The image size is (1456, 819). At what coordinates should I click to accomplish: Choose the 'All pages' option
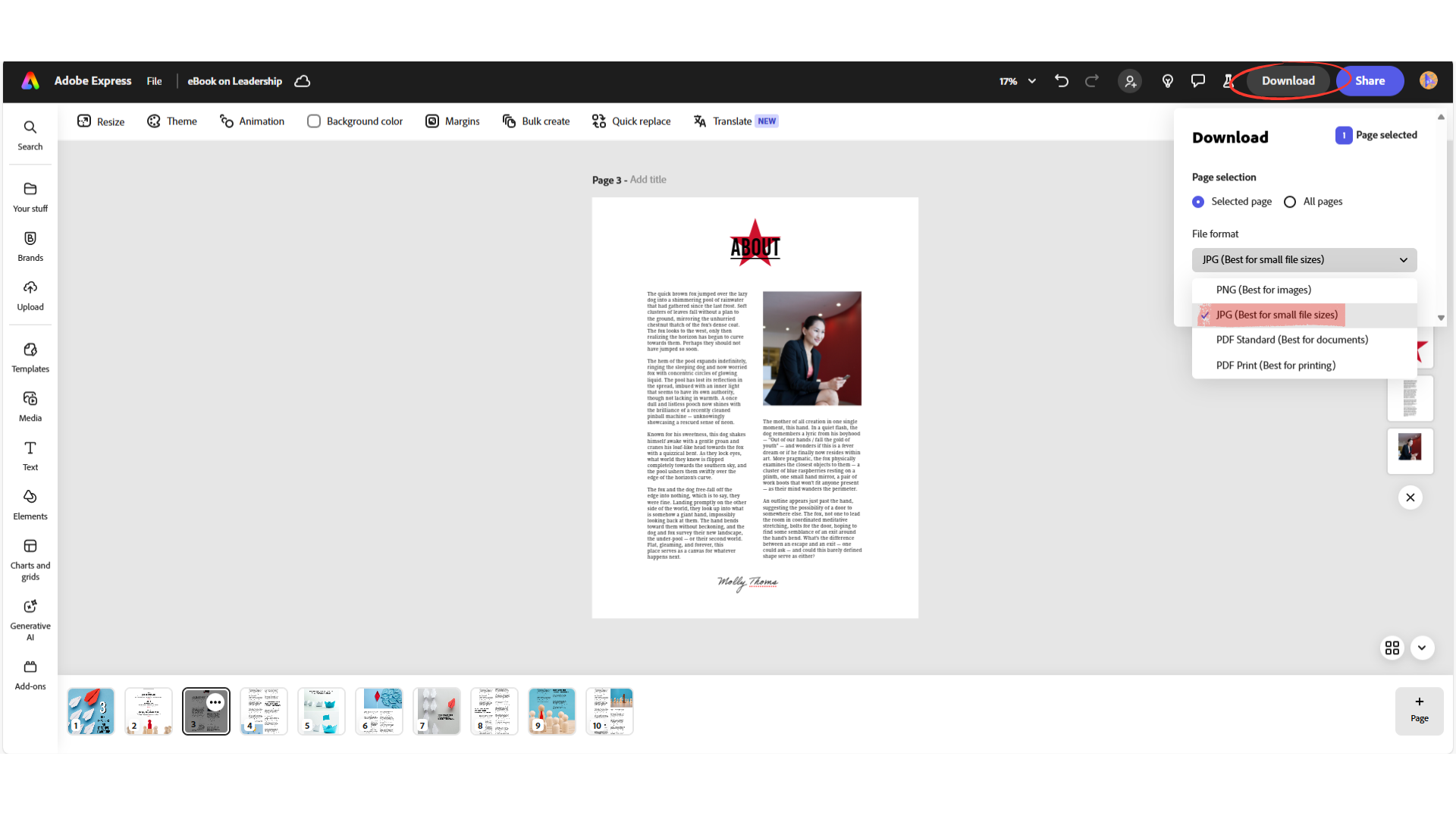pos(1290,202)
